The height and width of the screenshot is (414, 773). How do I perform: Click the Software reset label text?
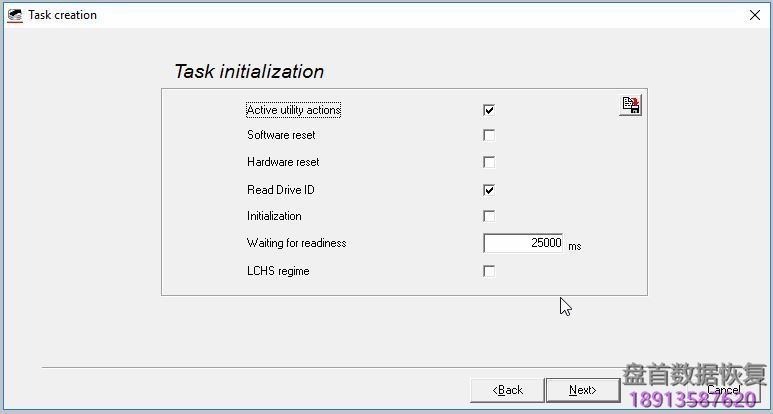281,135
